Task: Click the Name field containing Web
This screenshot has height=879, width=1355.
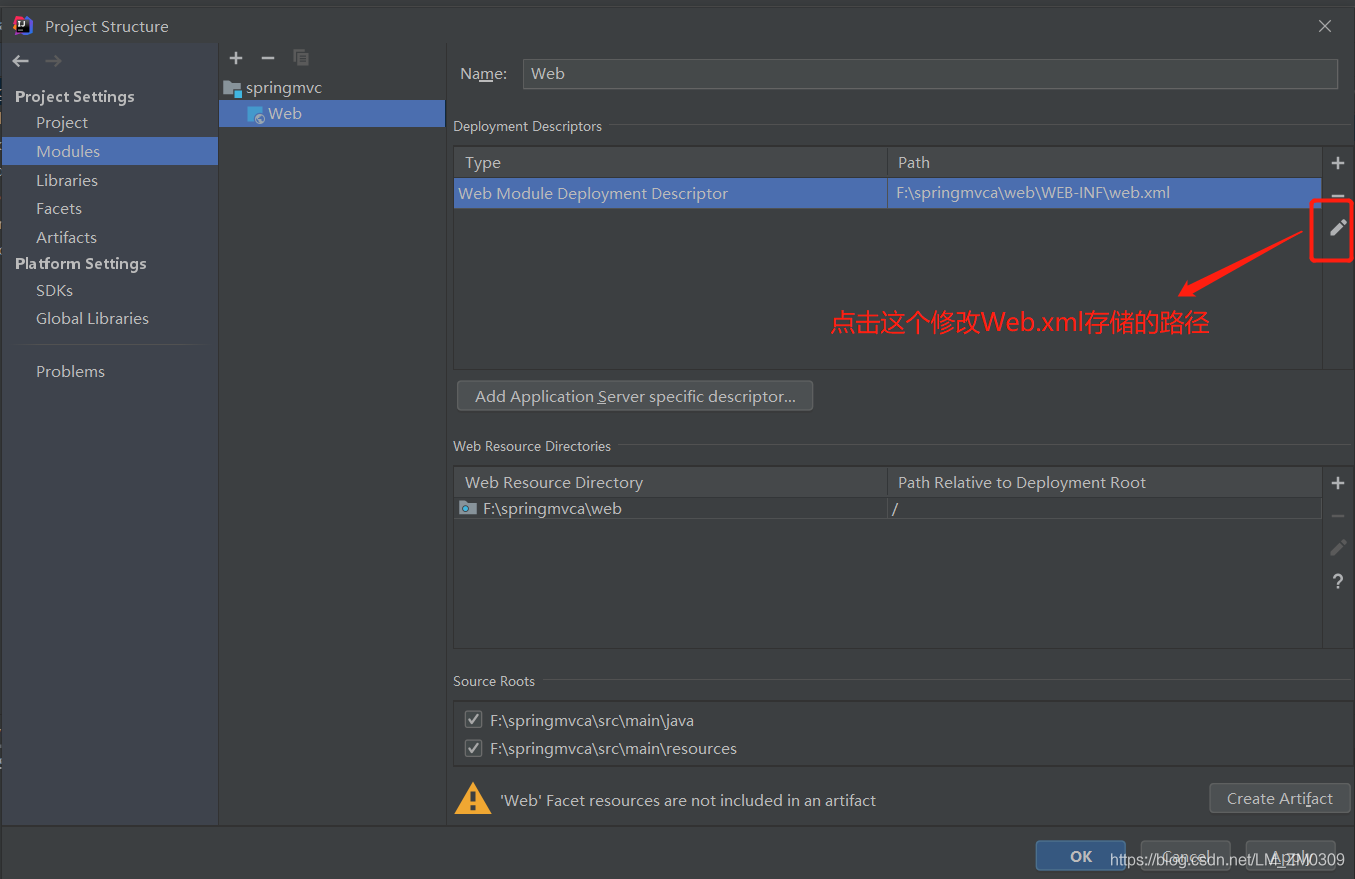Action: pyautogui.click(x=930, y=74)
